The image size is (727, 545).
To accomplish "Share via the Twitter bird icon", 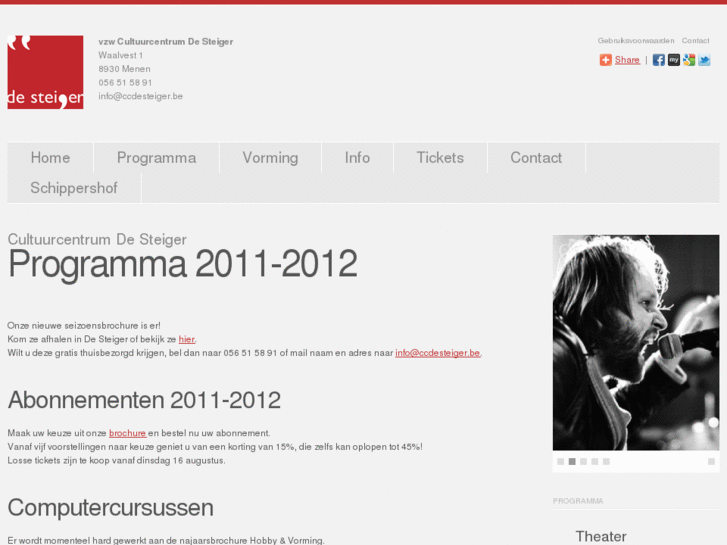I will click(704, 60).
